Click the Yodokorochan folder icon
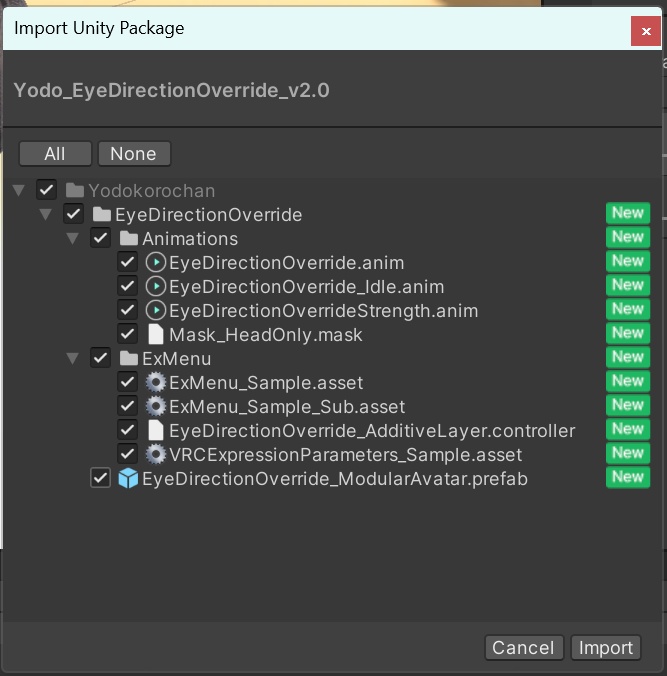Screen dimensions: 667x676 pyautogui.click(x=75, y=190)
